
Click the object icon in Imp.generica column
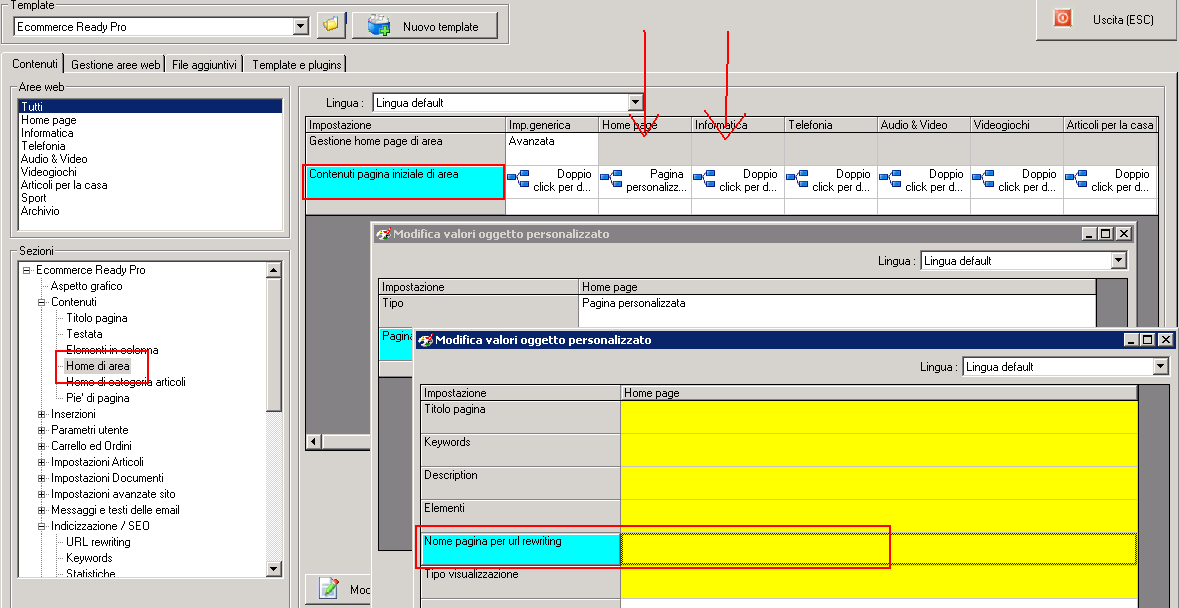click(x=518, y=180)
